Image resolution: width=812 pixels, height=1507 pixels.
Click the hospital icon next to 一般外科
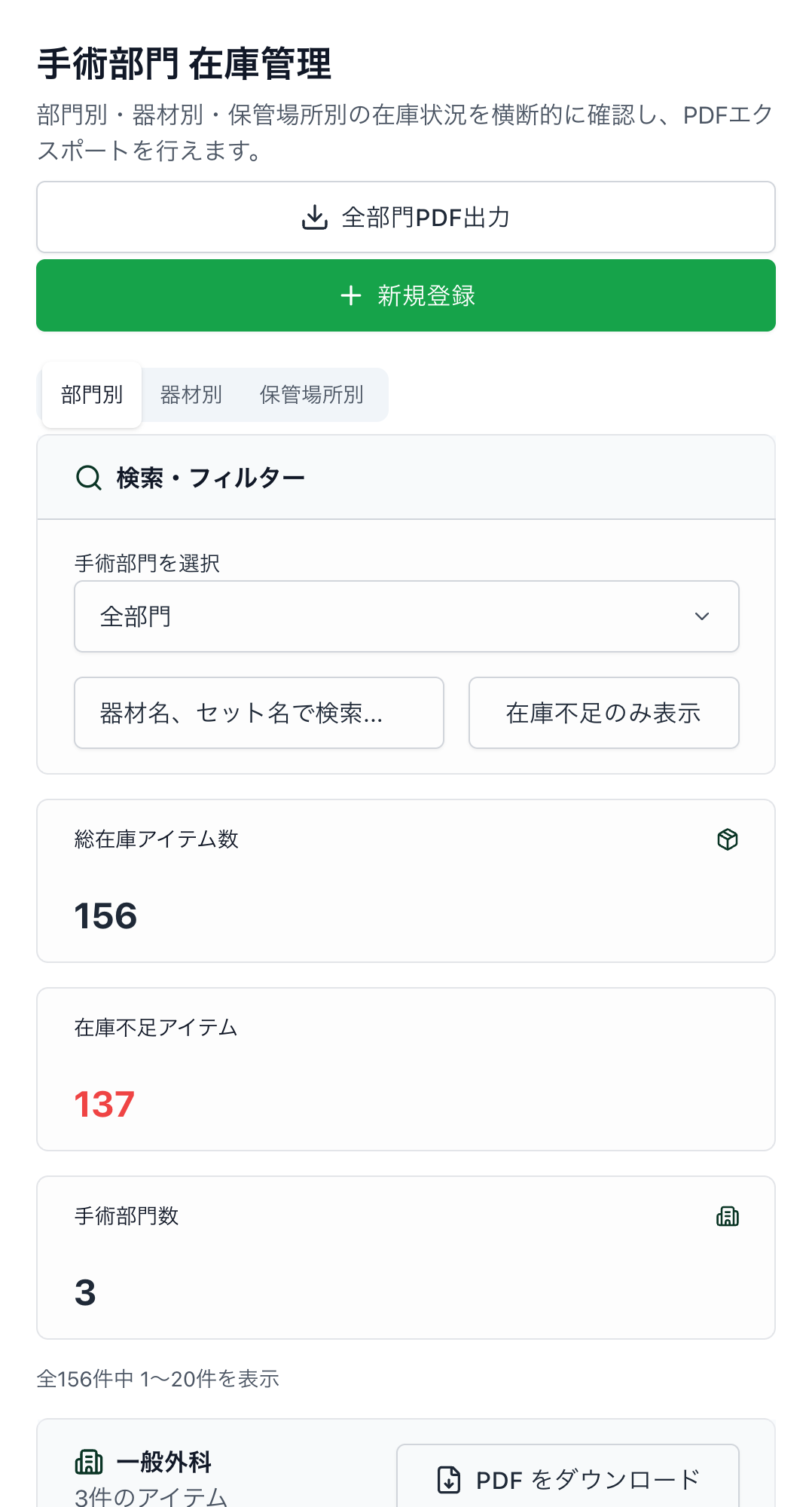coord(90,1460)
